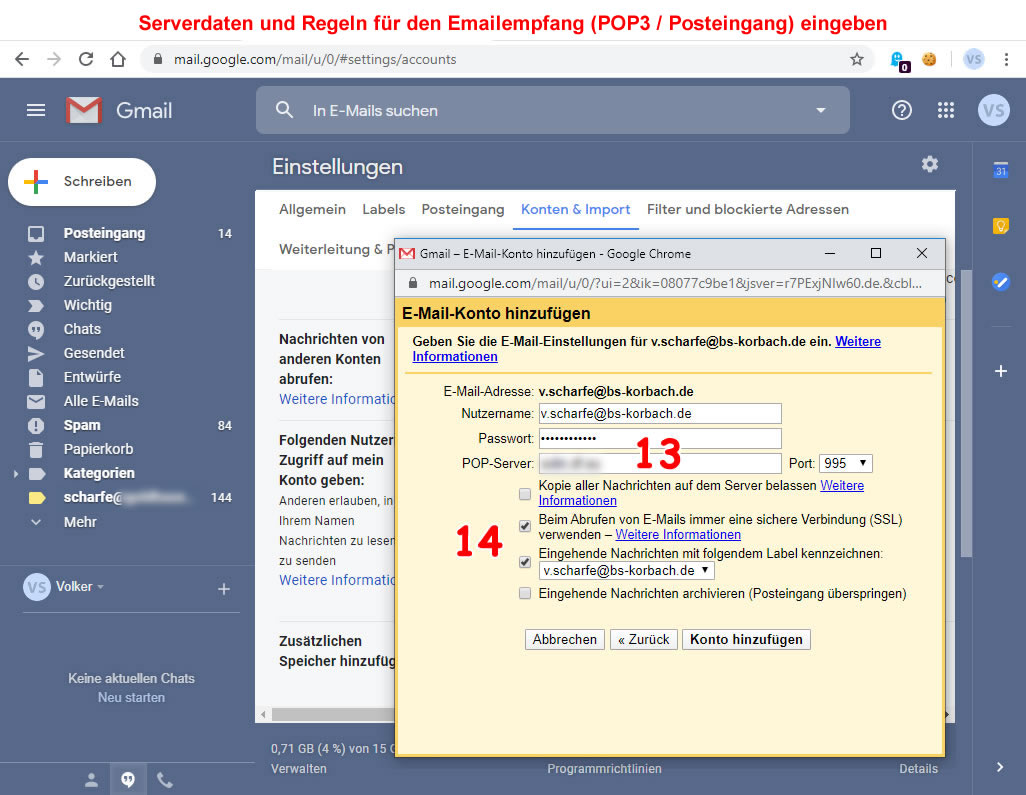Get add-ons with the plus icon
The image size is (1026, 795).
coord(1000,371)
